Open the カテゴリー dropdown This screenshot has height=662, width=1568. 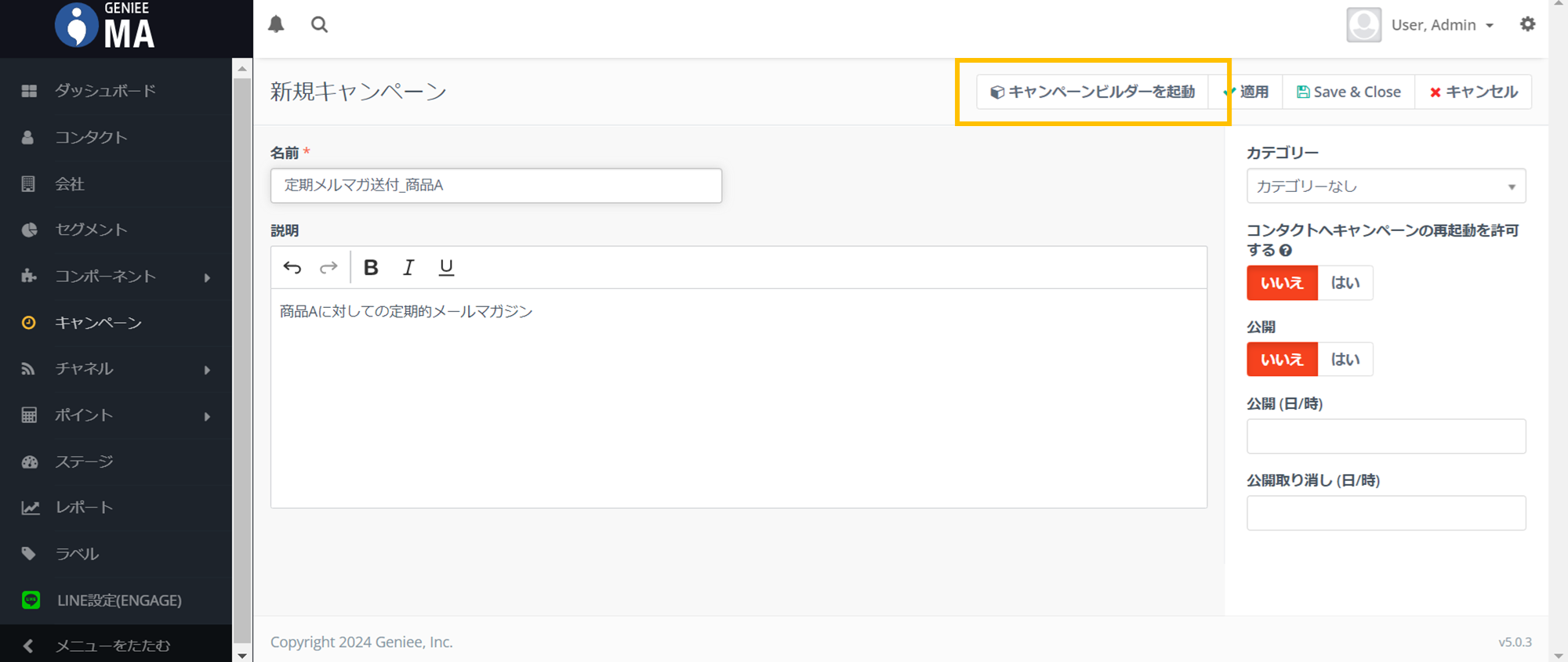pyautogui.click(x=1385, y=186)
